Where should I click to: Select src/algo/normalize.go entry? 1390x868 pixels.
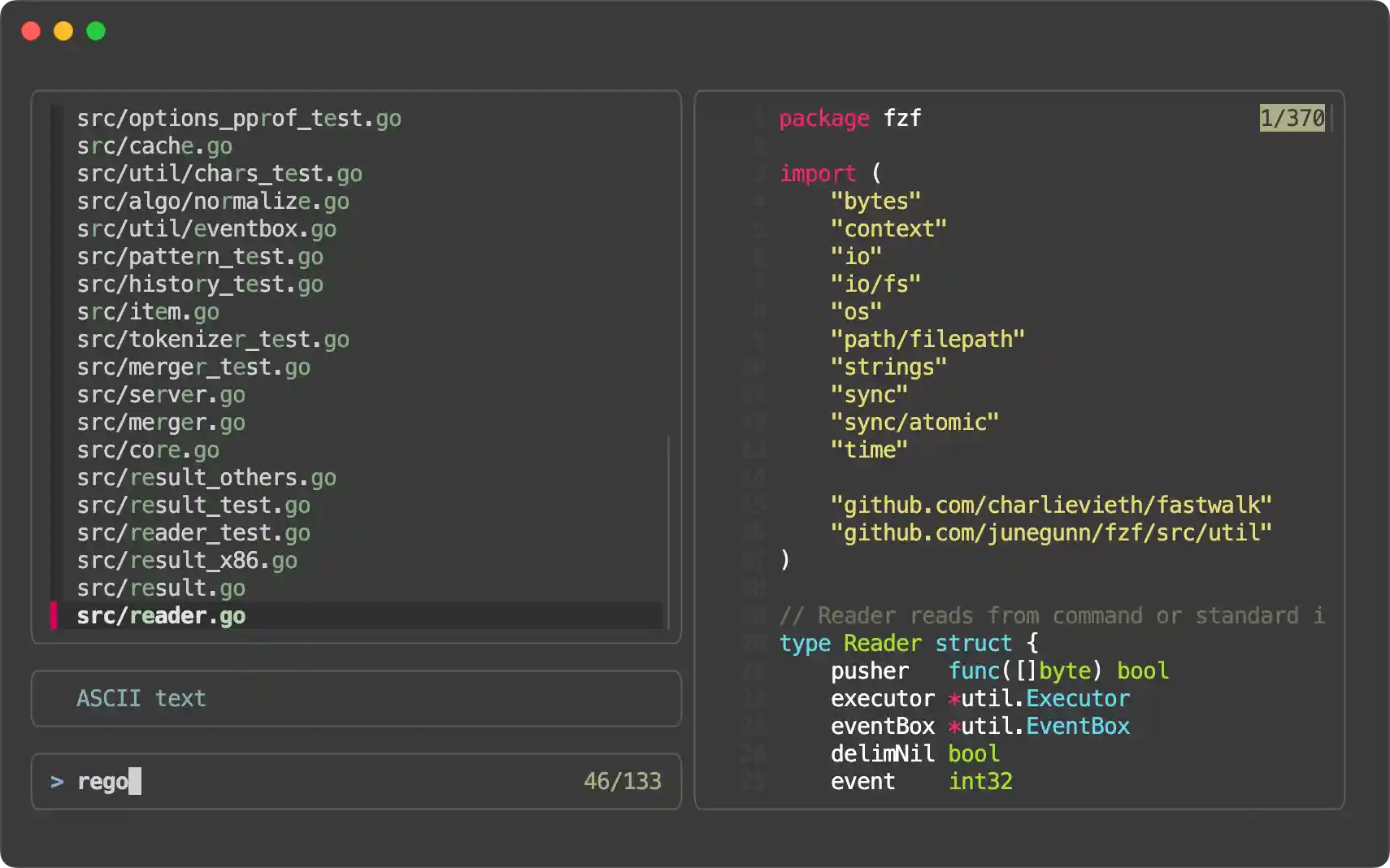click(x=213, y=202)
